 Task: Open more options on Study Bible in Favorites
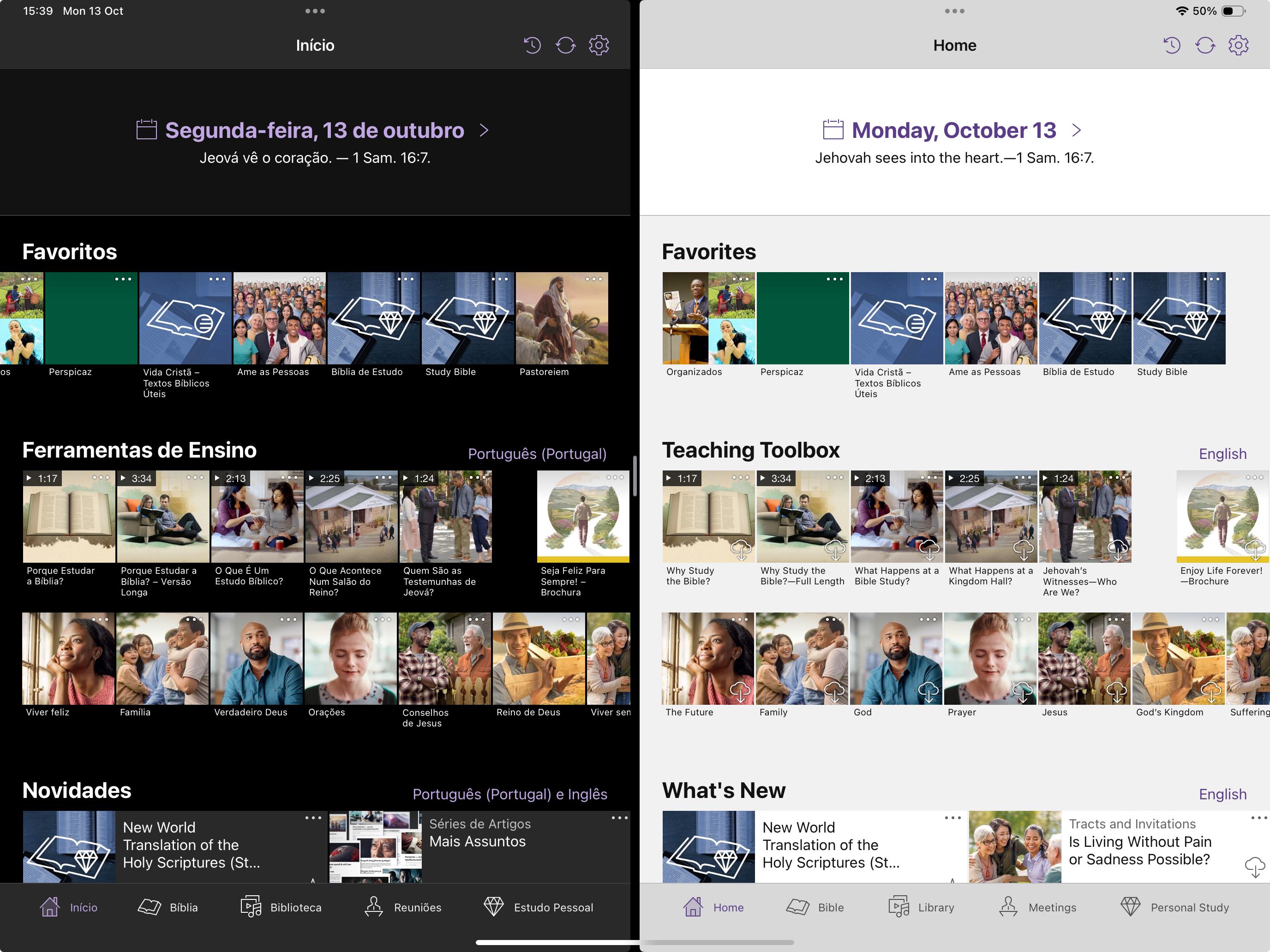pos(1211,280)
